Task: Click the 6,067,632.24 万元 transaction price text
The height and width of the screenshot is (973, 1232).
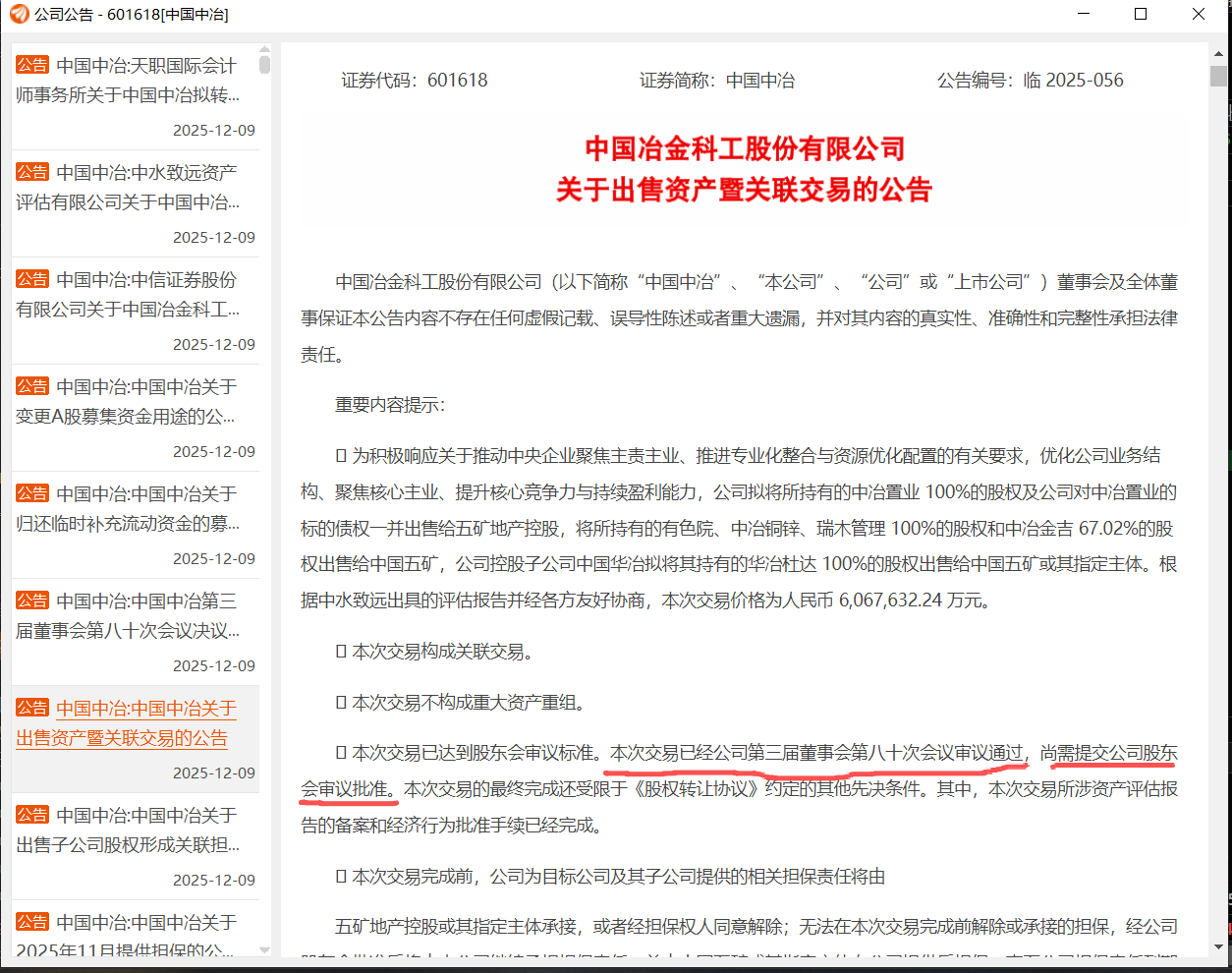Action: [x=915, y=601]
